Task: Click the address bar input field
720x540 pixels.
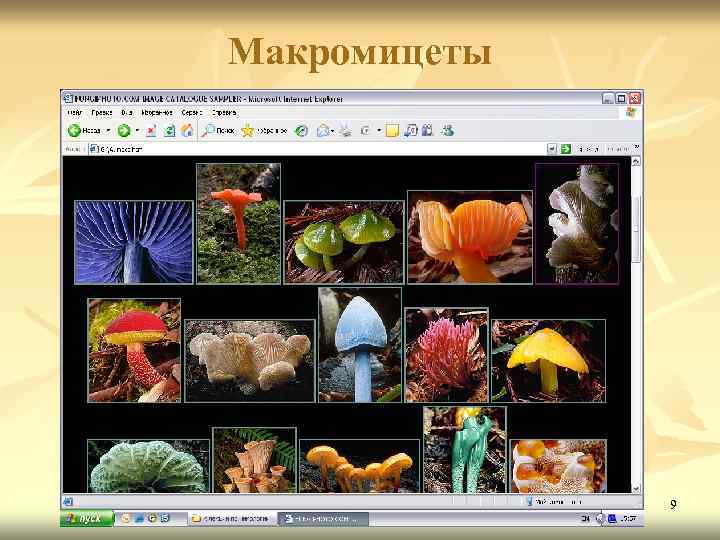Action: pyautogui.click(x=317, y=149)
